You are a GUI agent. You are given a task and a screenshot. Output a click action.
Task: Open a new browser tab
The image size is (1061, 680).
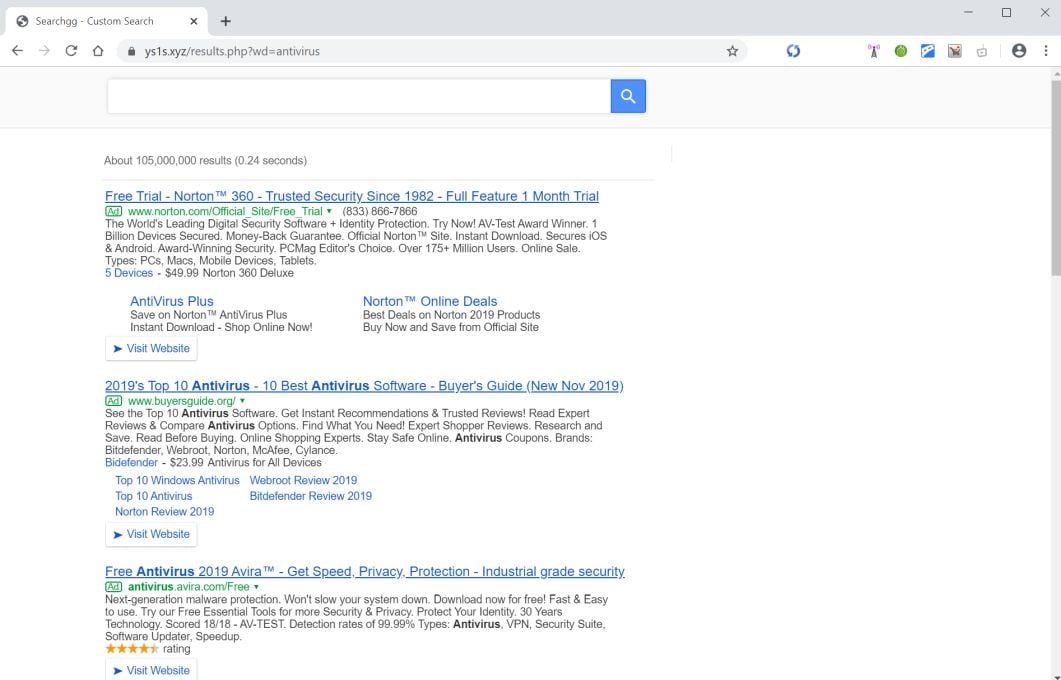pyautogui.click(x=225, y=22)
